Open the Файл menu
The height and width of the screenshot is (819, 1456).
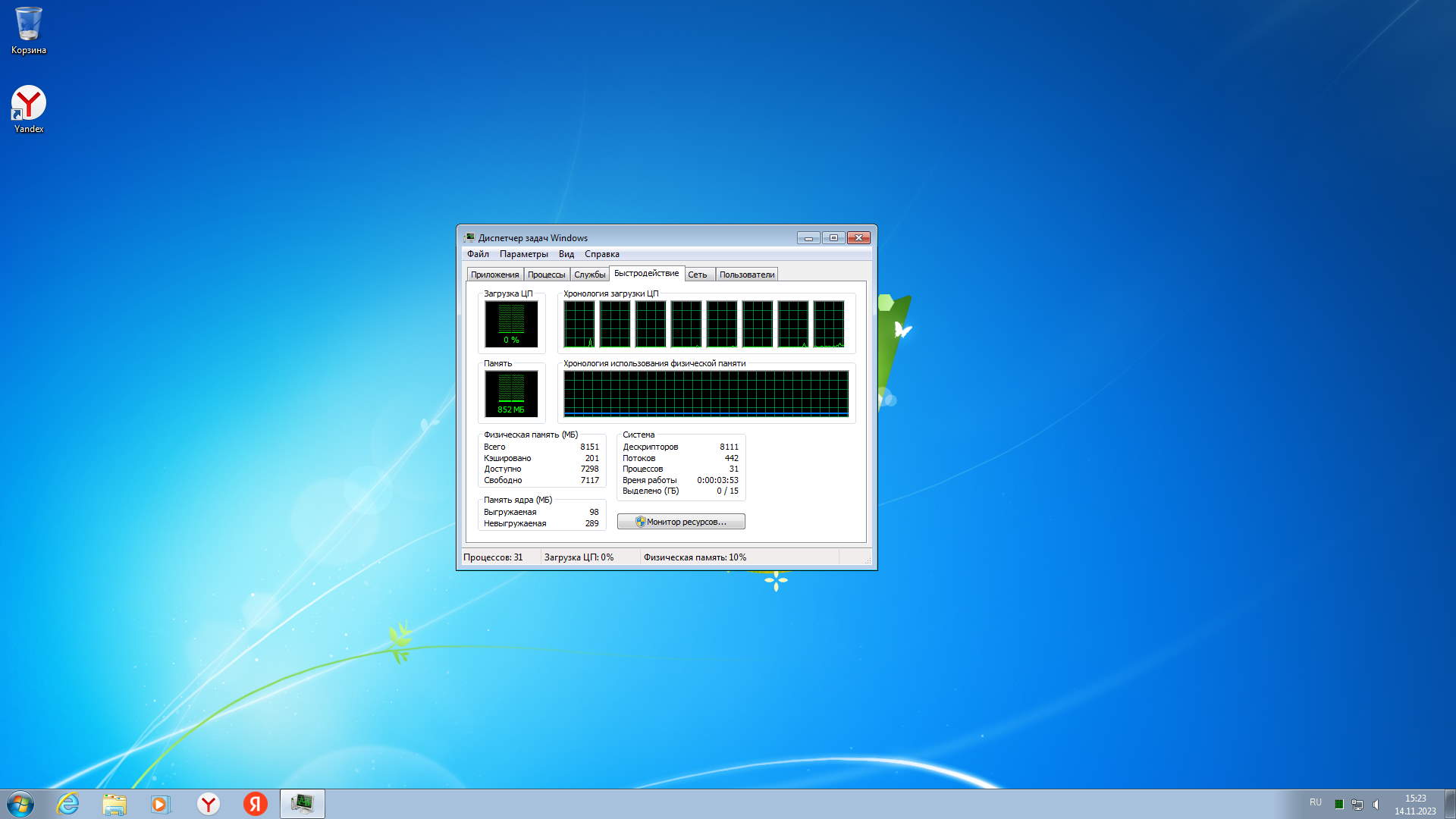pyautogui.click(x=478, y=254)
